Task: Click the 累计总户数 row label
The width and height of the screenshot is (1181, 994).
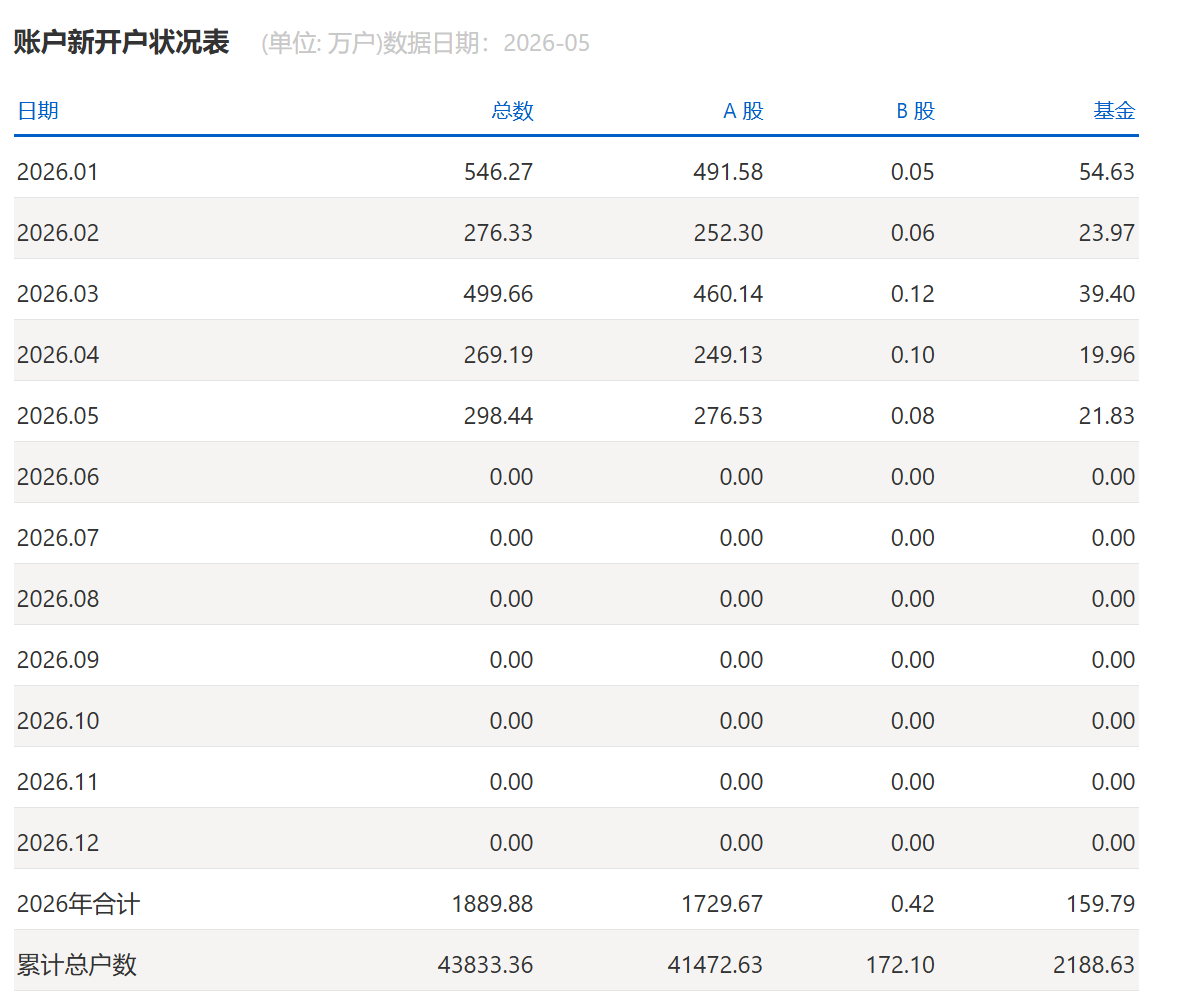Action: (77, 965)
